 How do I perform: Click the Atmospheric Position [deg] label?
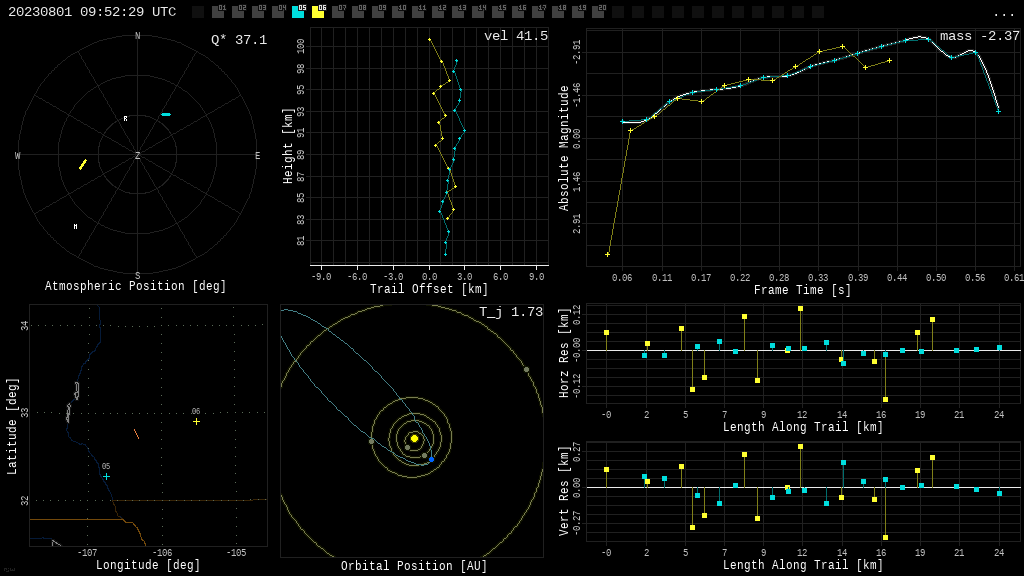point(135,286)
